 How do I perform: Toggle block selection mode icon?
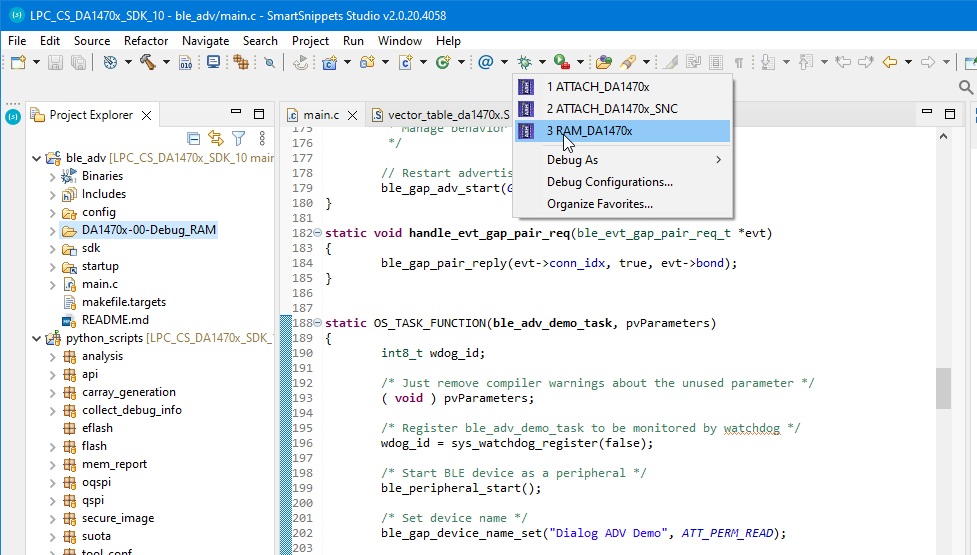[x=716, y=62]
